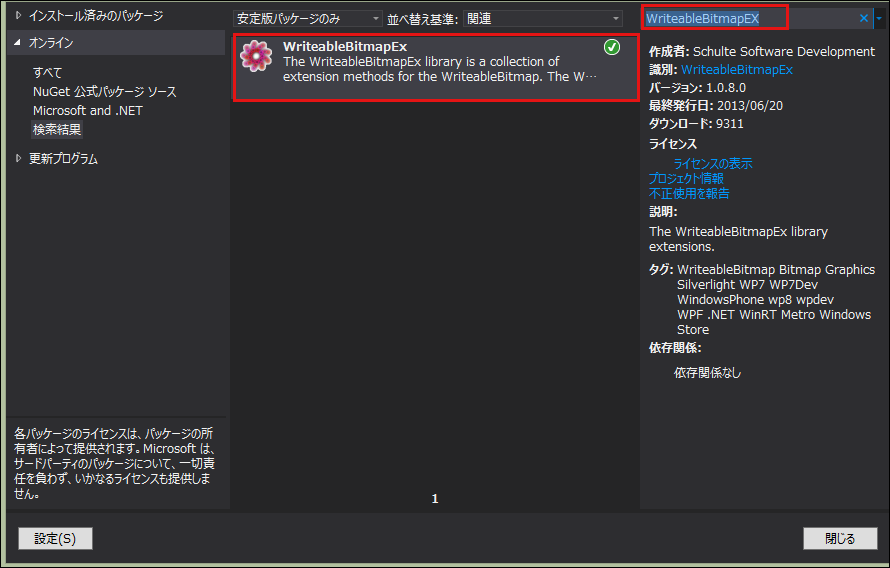Go to results page 1
Image resolution: width=890 pixels, height=568 pixels.
(435, 499)
